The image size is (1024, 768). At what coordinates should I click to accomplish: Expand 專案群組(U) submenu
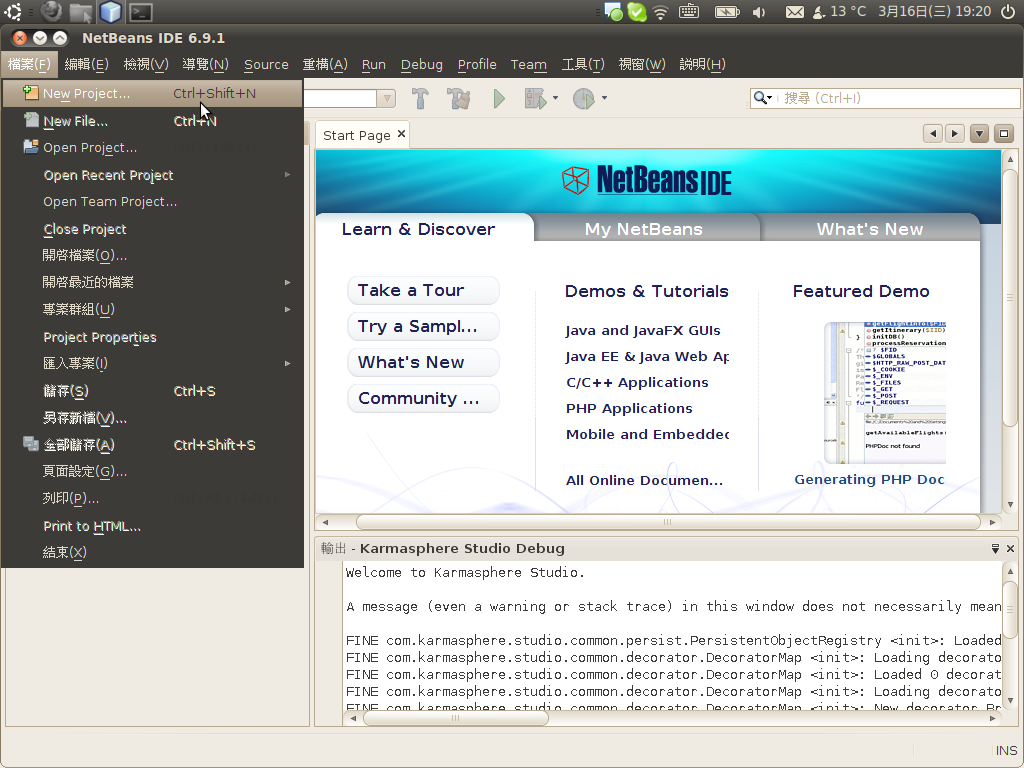153,310
